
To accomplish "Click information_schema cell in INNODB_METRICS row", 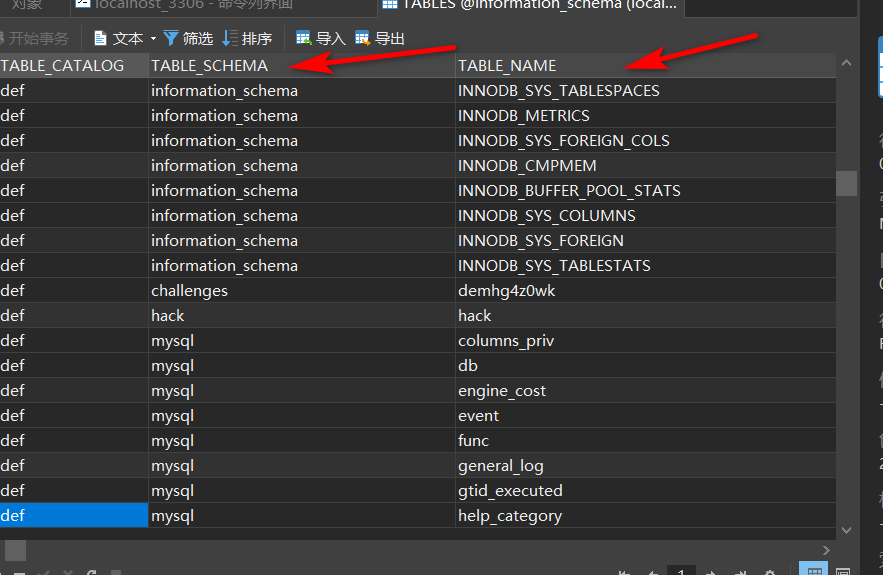I will click(x=302, y=115).
